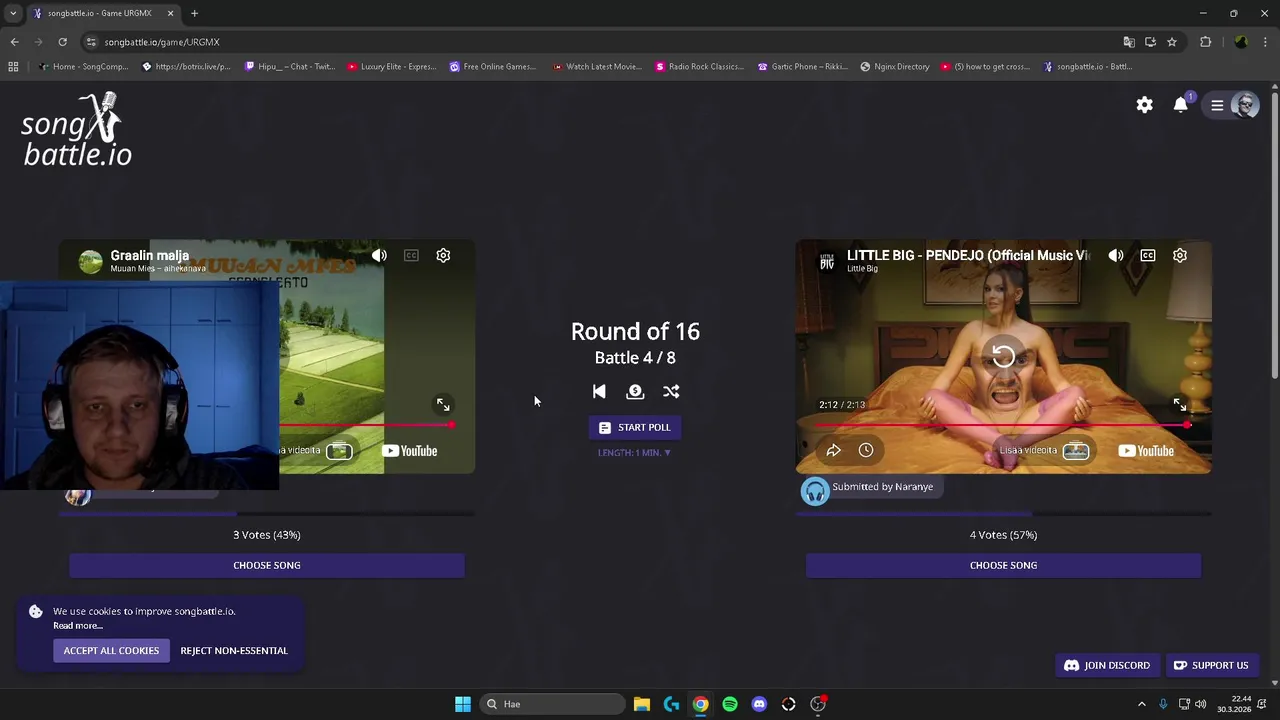Open the Chrome apps grid in the bookmarks bar
1280x720 pixels.
point(13,67)
